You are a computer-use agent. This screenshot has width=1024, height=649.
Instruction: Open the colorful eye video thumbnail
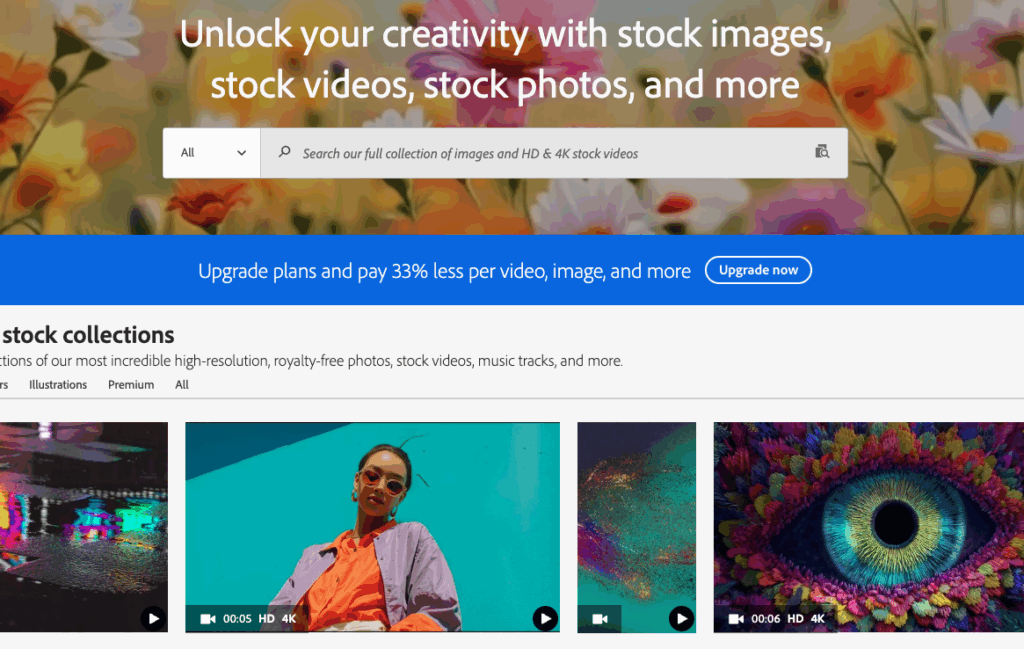tap(868, 510)
